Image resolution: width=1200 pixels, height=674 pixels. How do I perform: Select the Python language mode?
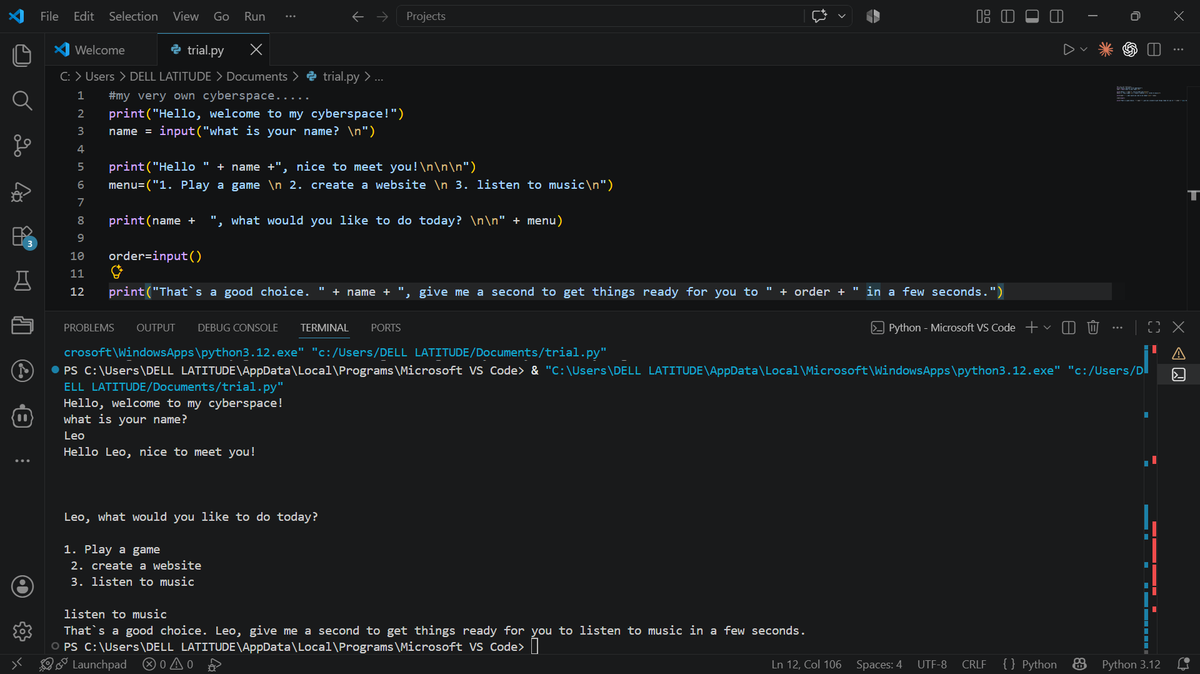pyautogui.click(x=1039, y=664)
